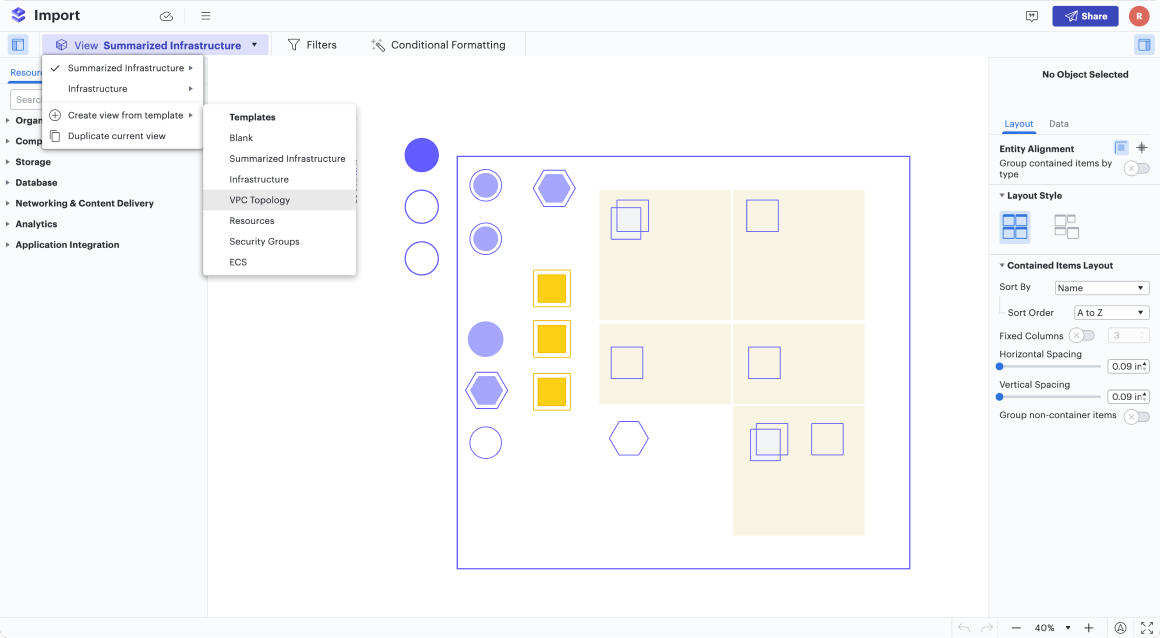1160x638 pixels.
Task: Zoom out with the minus icon
Action: (1016, 628)
